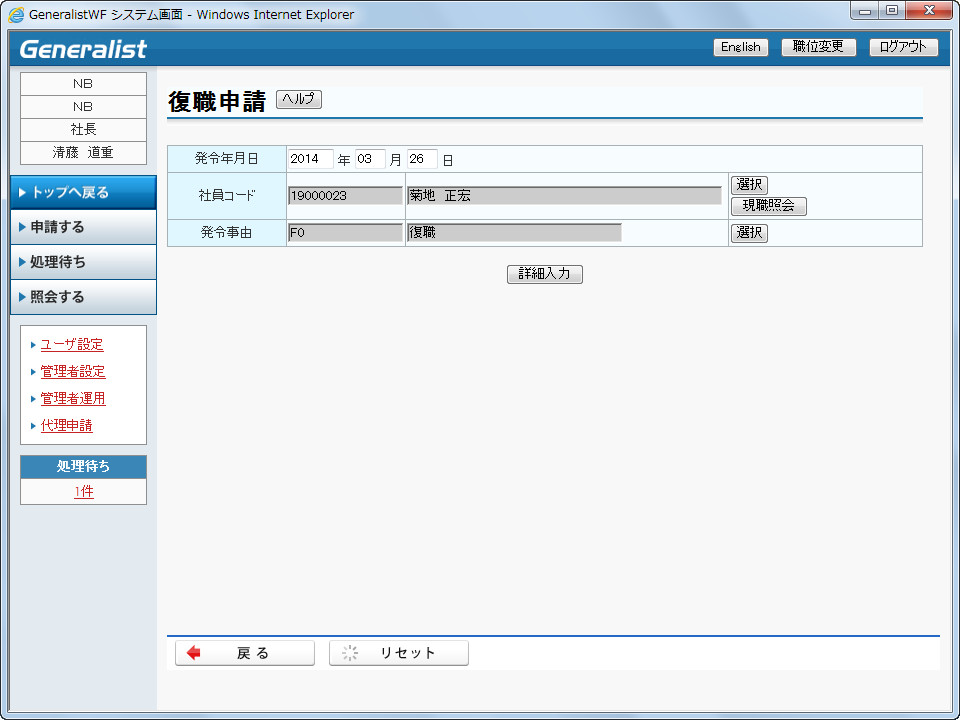Viewport: 960px width, 720px height.
Task: Open ヘルプ next to 復職申請 title
Action: [x=299, y=99]
